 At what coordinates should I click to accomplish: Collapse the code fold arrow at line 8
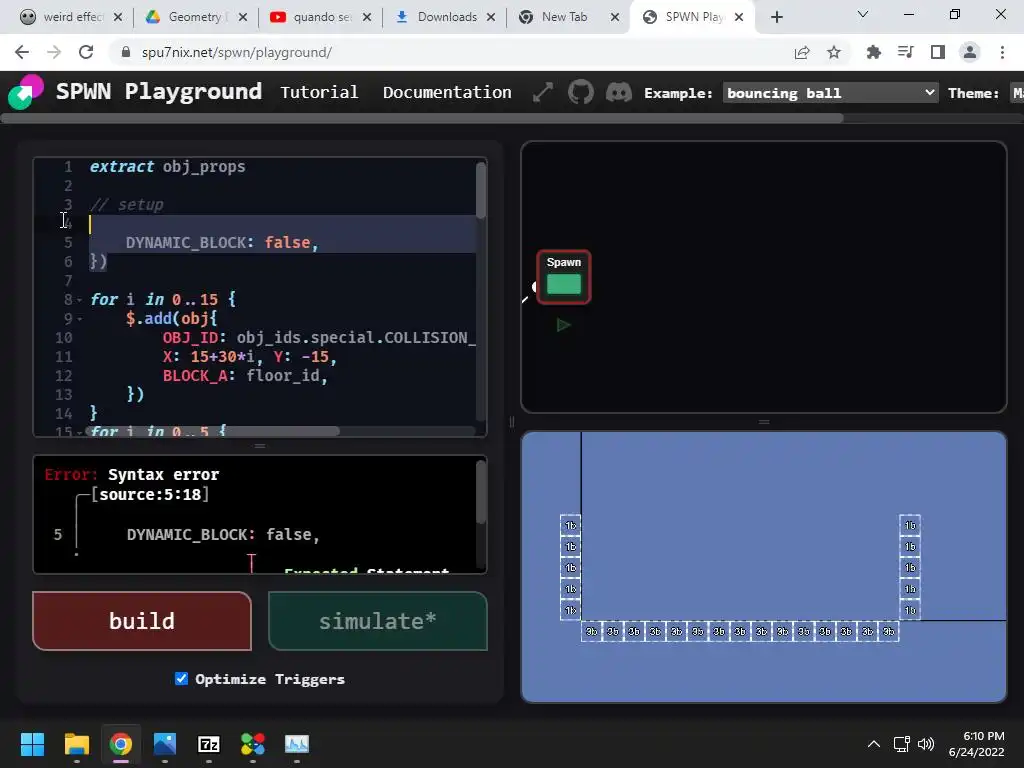(80, 300)
